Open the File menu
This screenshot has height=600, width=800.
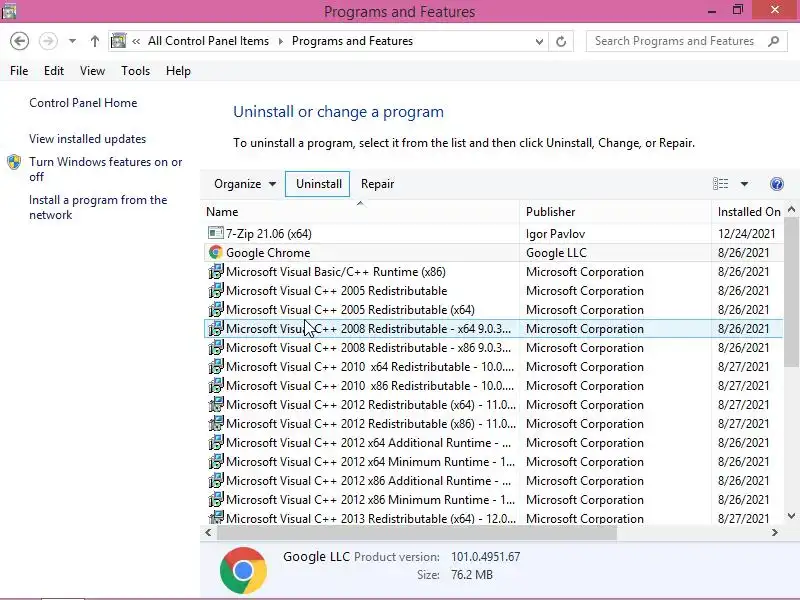click(x=19, y=71)
